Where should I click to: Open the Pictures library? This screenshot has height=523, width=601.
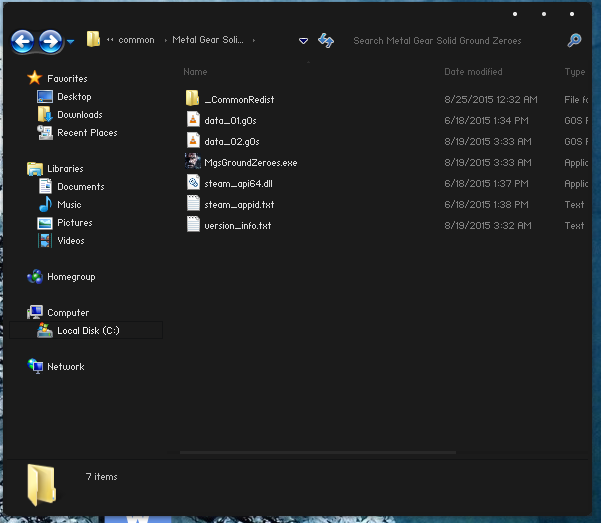(x=75, y=223)
